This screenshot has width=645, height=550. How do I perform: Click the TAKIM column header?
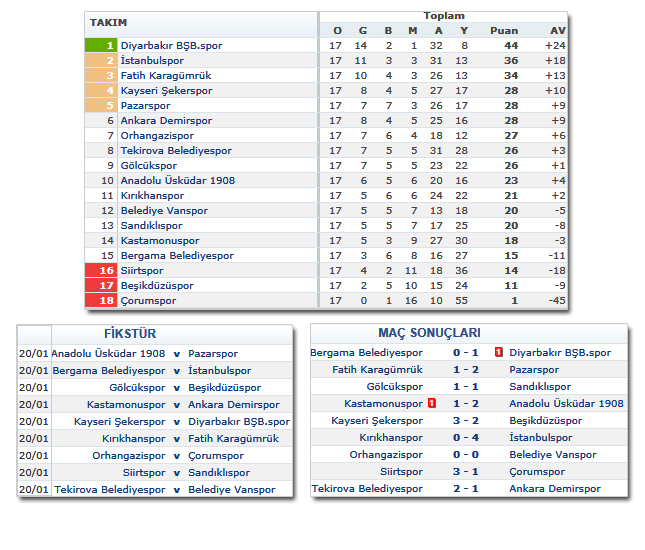point(108,22)
